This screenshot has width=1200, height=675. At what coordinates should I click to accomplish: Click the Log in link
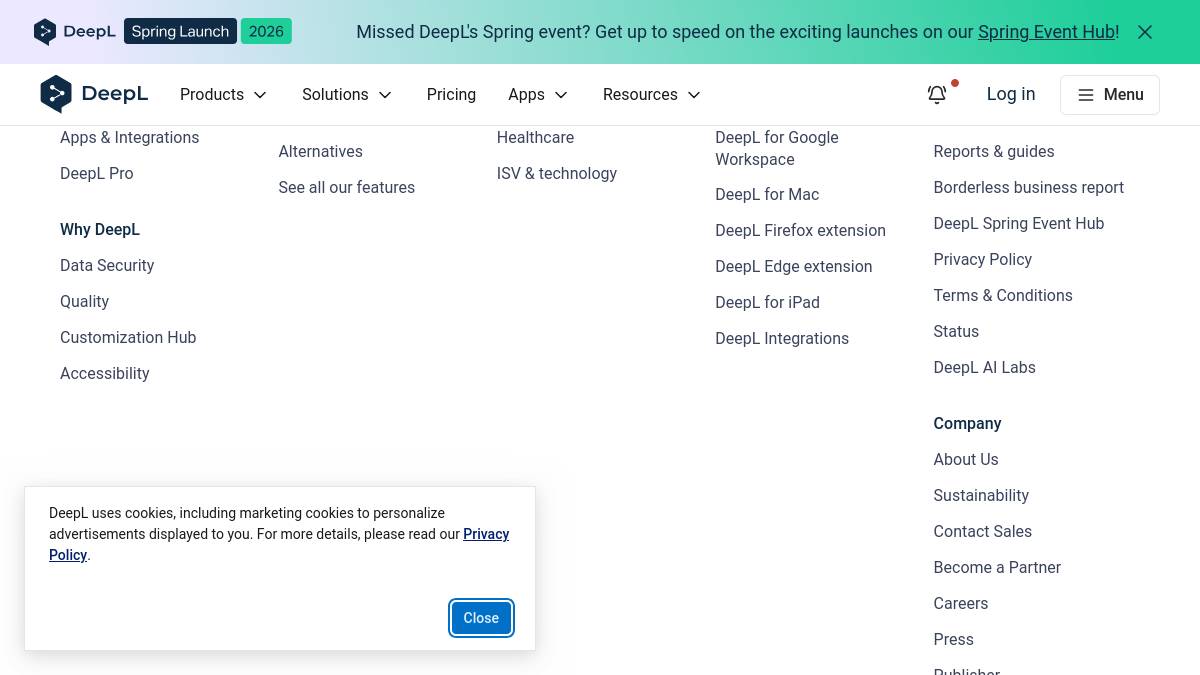1010,94
